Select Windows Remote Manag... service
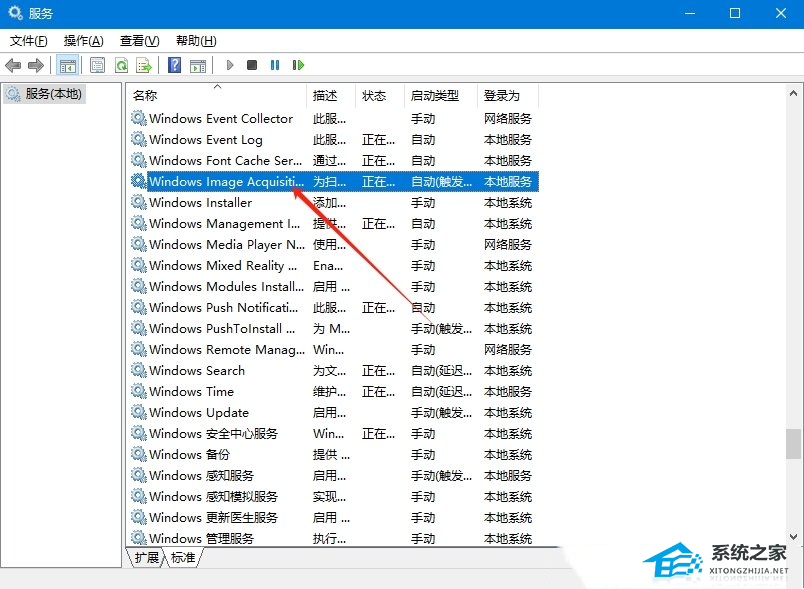The width and height of the screenshot is (804, 589). (x=334, y=350)
